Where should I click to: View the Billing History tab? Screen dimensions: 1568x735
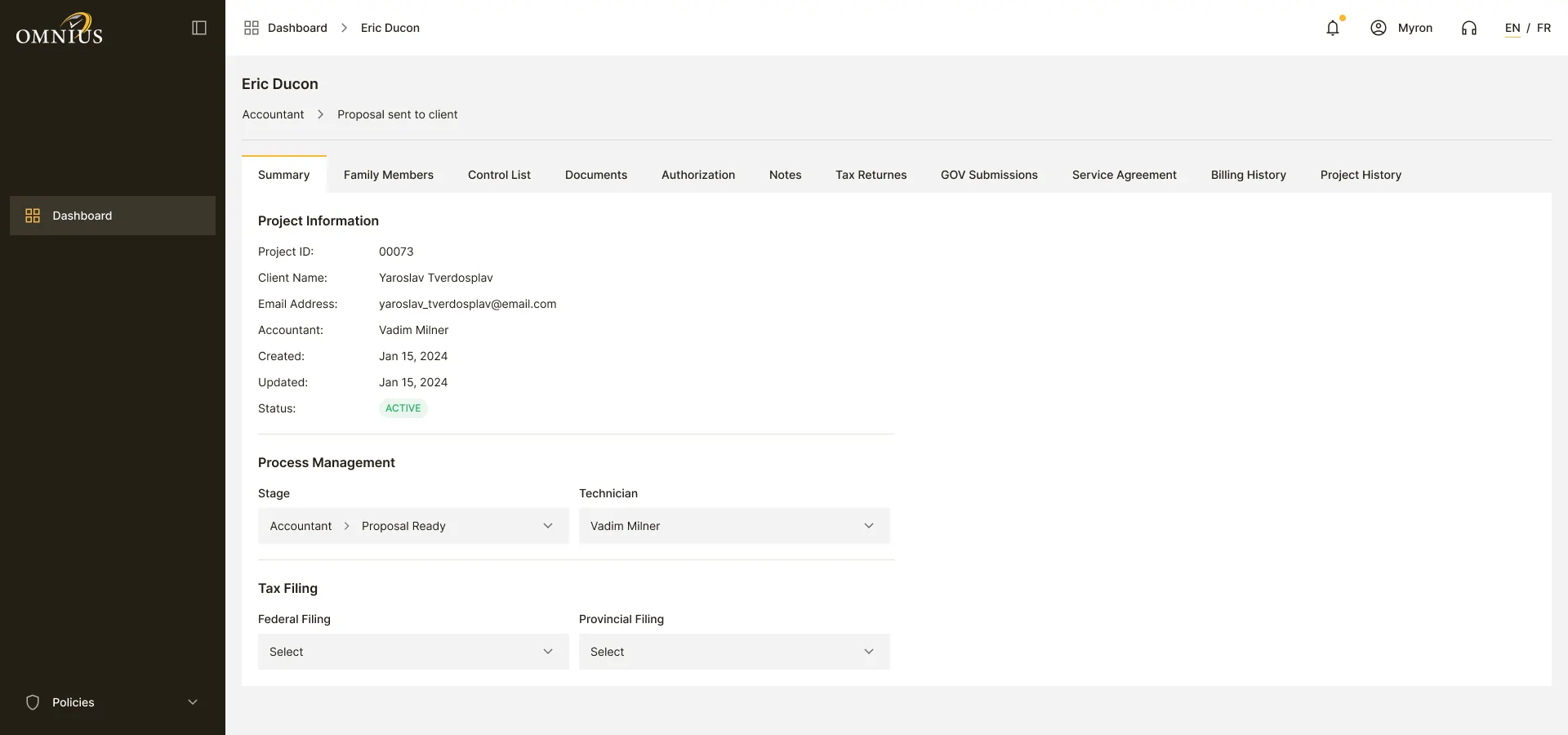[x=1249, y=175]
